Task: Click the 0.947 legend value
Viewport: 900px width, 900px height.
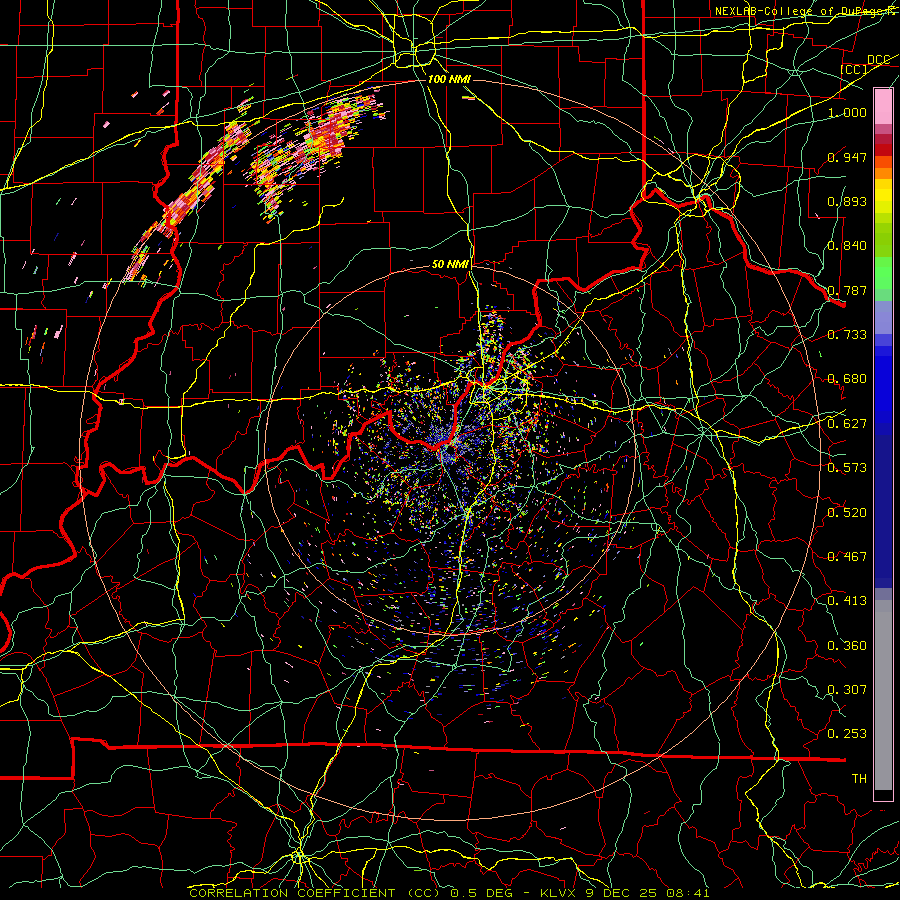Action: (847, 157)
